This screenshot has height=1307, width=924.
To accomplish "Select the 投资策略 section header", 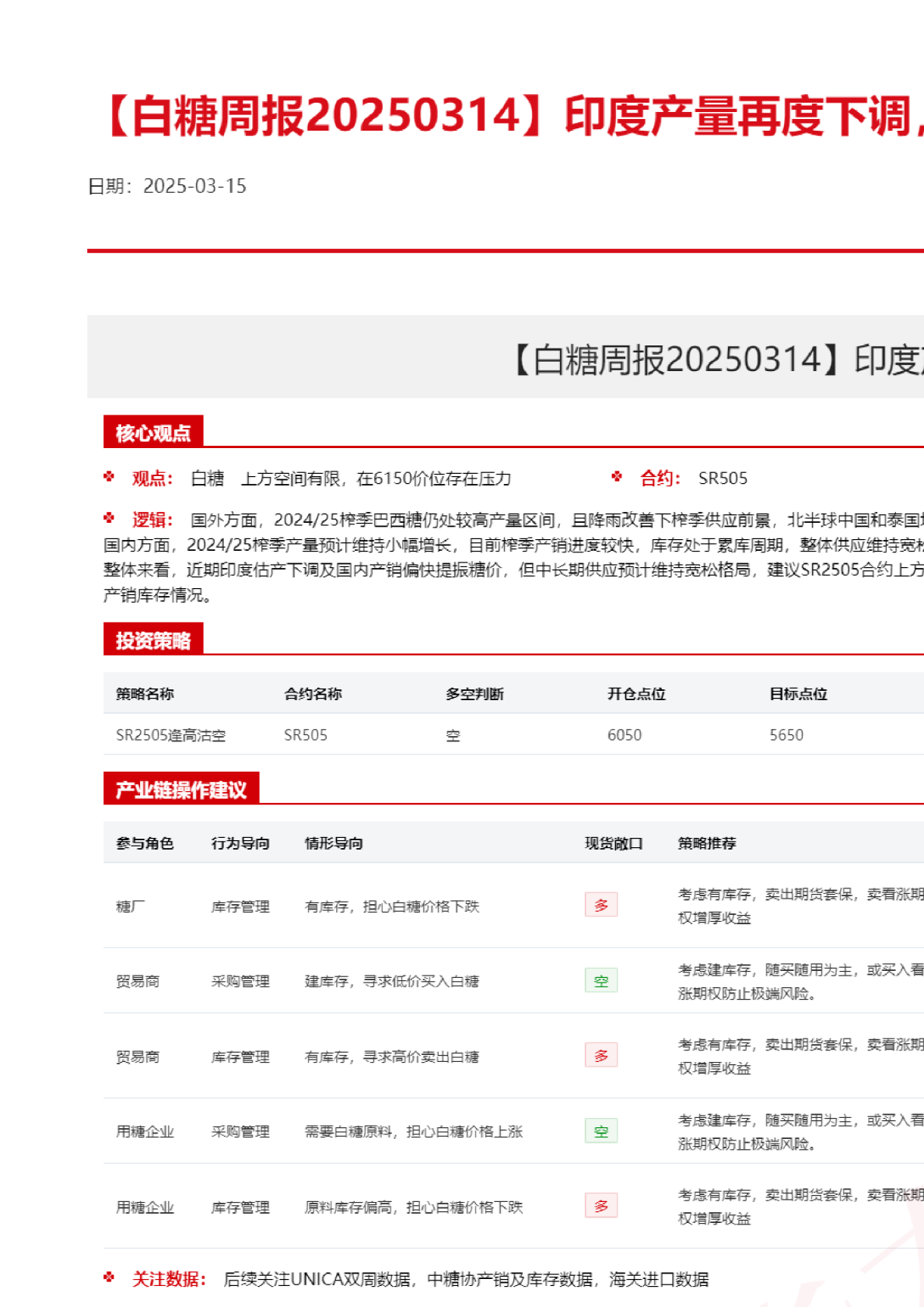I will click(153, 640).
